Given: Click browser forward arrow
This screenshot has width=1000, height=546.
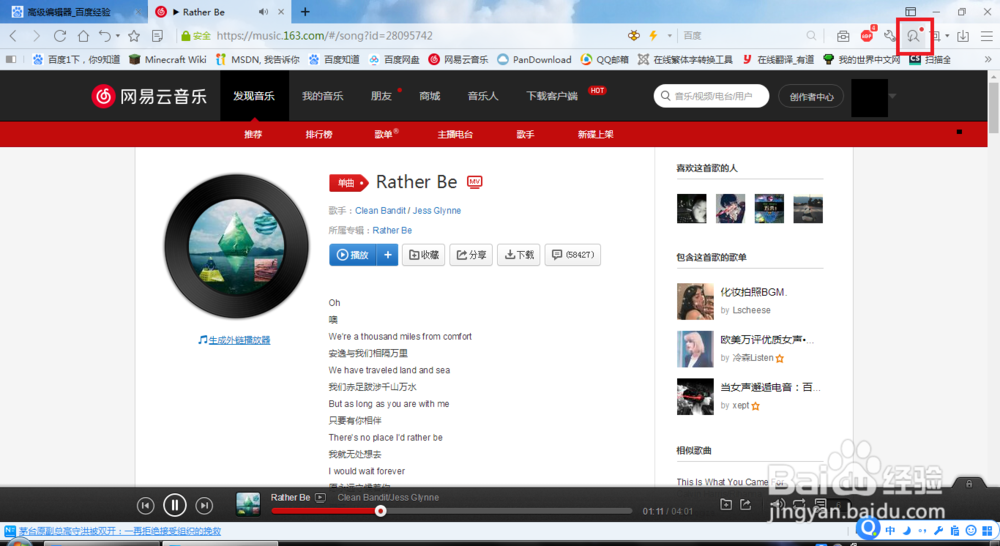Looking at the screenshot, I should 36,36.
